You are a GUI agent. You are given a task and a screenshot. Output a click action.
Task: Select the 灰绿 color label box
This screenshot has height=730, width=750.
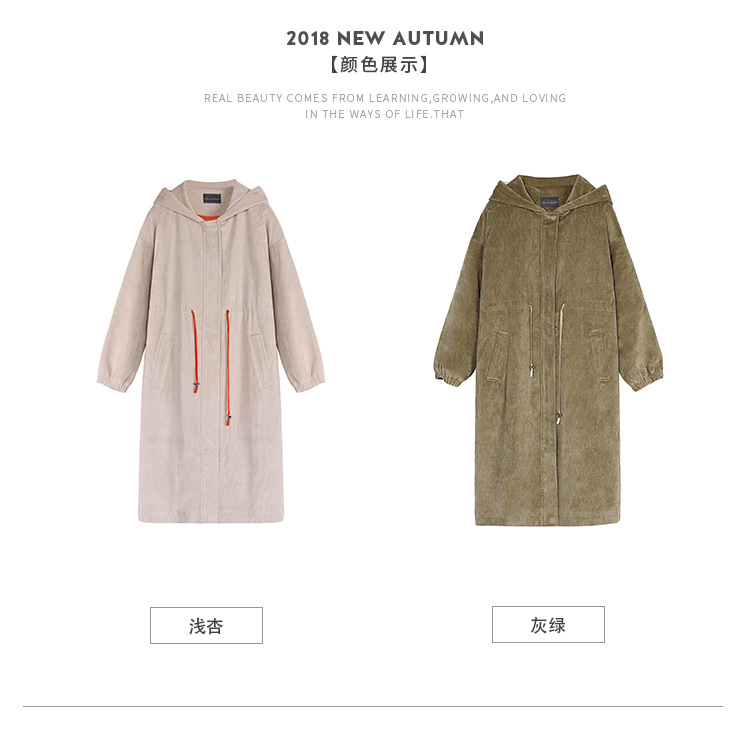tap(548, 624)
